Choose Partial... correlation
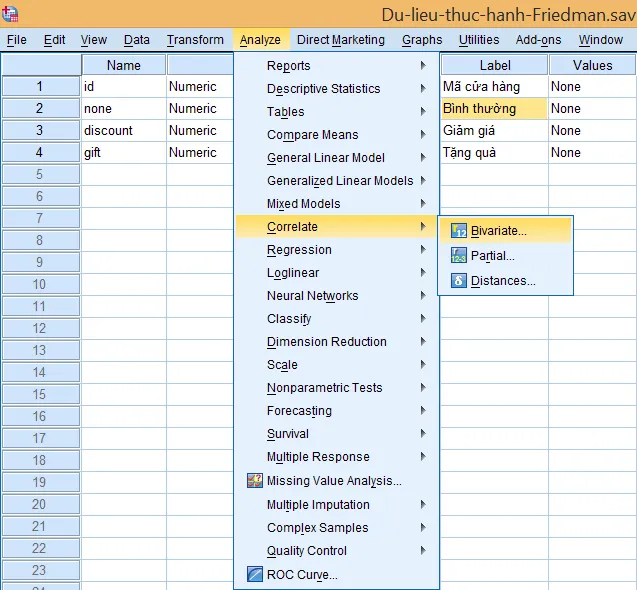Viewport: 637px width, 590px height. pos(505,256)
